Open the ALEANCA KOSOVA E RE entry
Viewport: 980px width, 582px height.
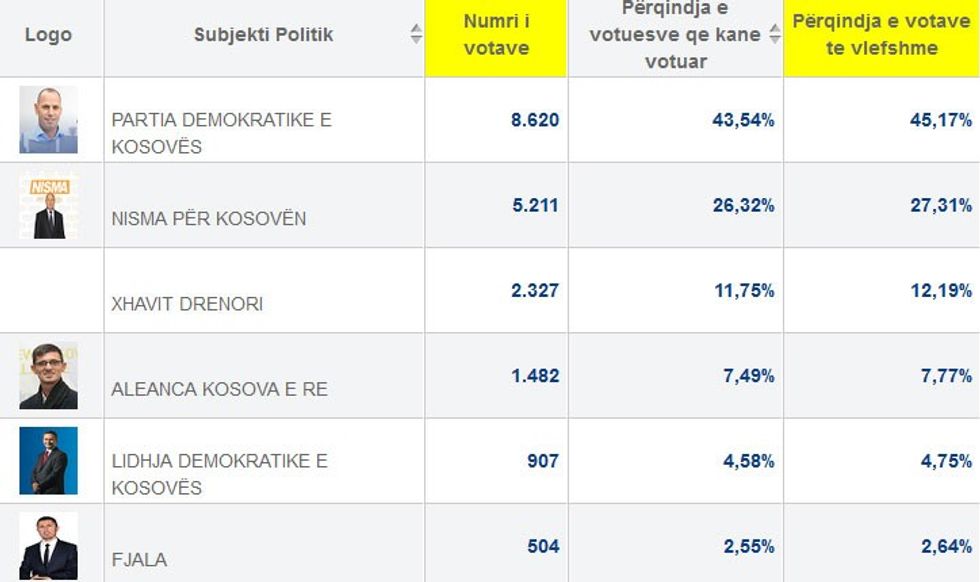pyautogui.click(x=219, y=389)
